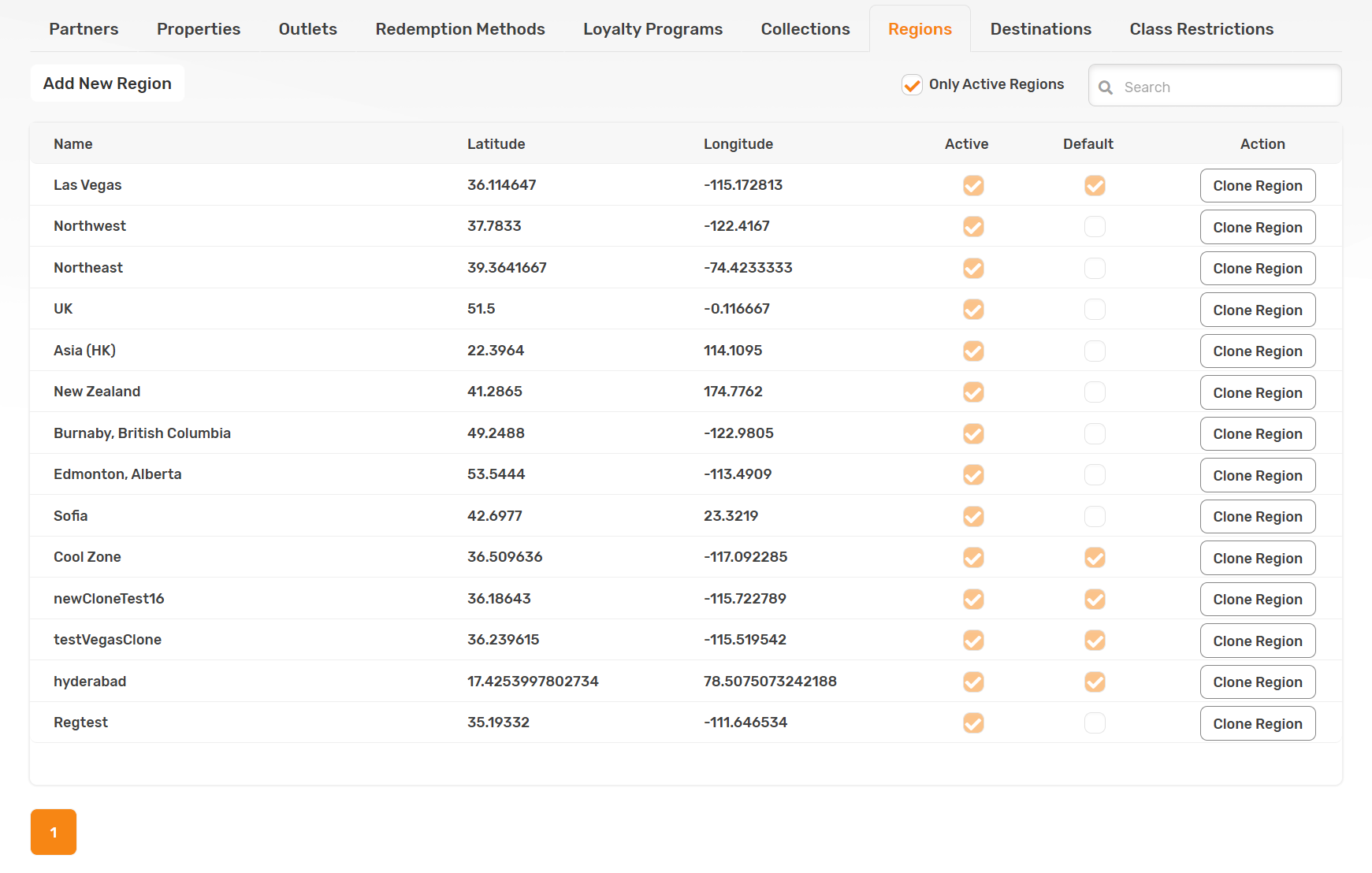This screenshot has width=1372, height=873.
Task: Clone the testVegasClone region
Action: coord(1257,641)
